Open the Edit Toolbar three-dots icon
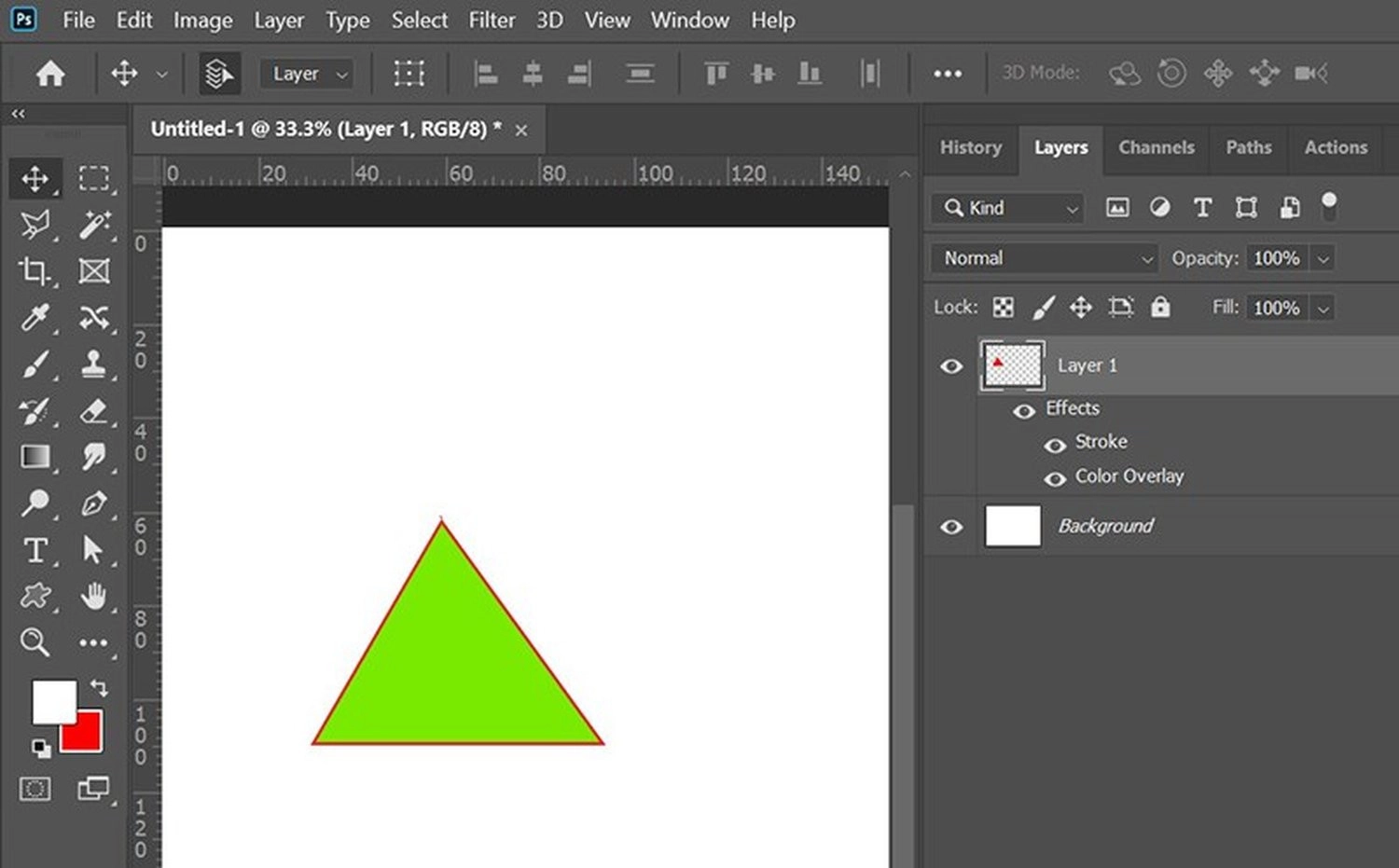 tap(93, 642)
